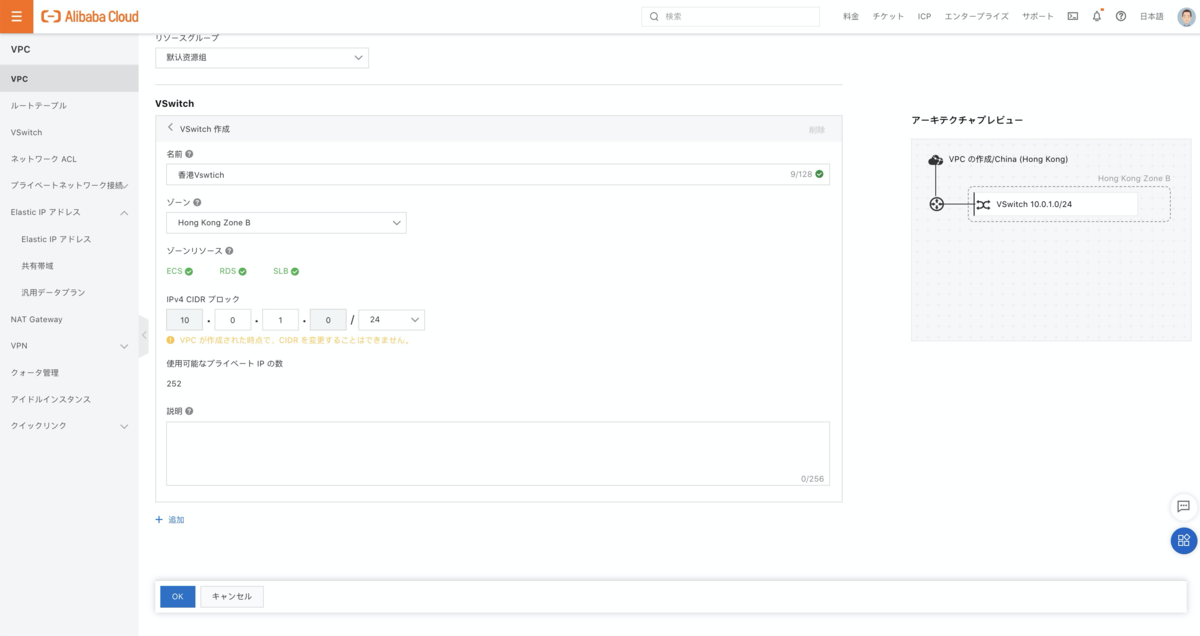Viewport: 1200px width, 636px height.
Task: Open the リソースグループ dropdown
Action: pos(262,58)
